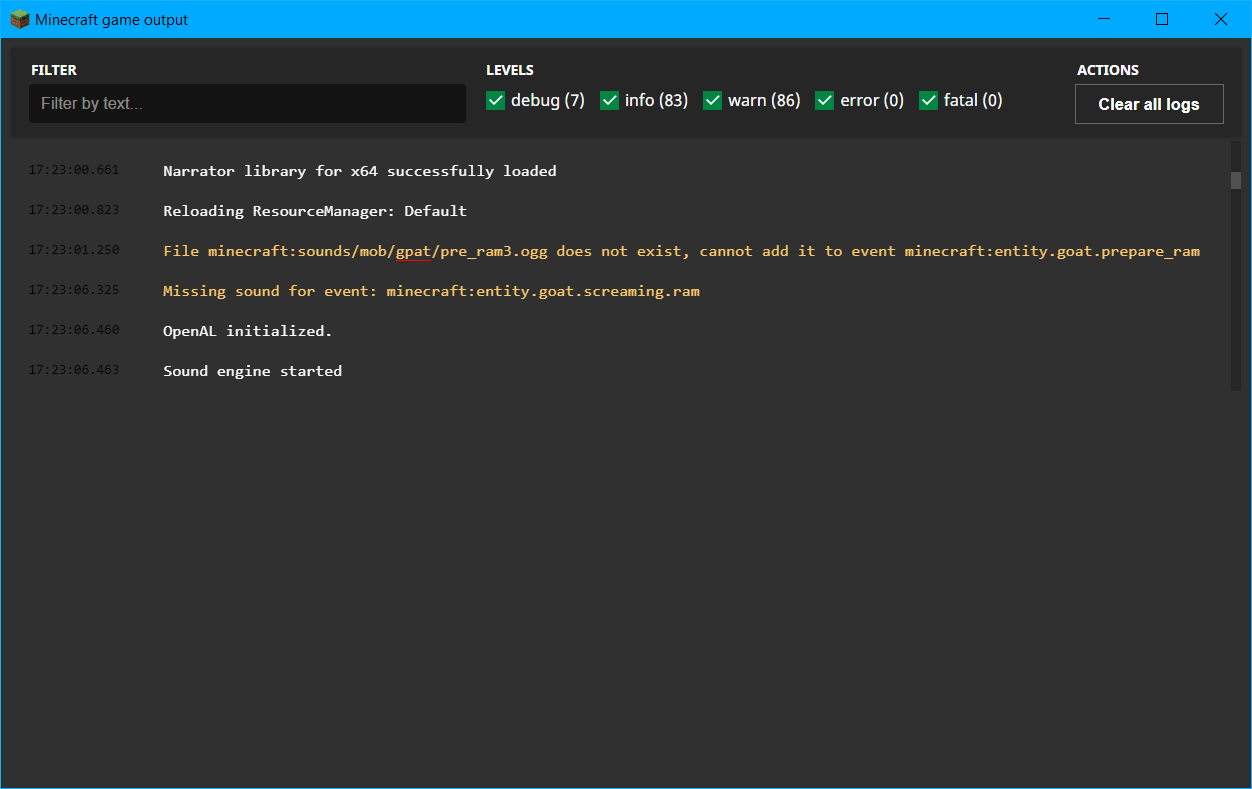
Task: Close the Minecraft game output window
Action: point(1220,19)
